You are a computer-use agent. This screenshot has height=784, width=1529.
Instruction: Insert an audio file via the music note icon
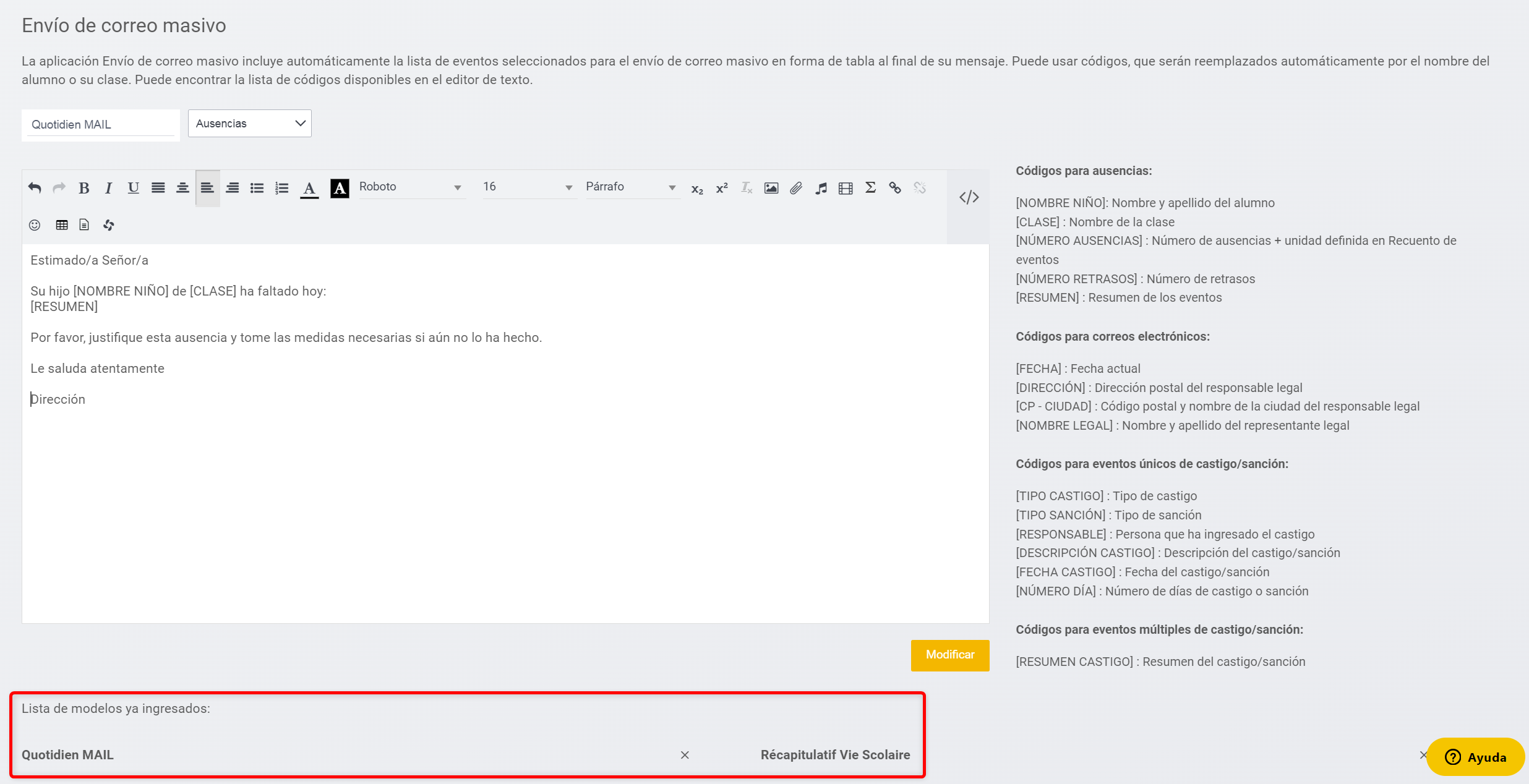821,188
